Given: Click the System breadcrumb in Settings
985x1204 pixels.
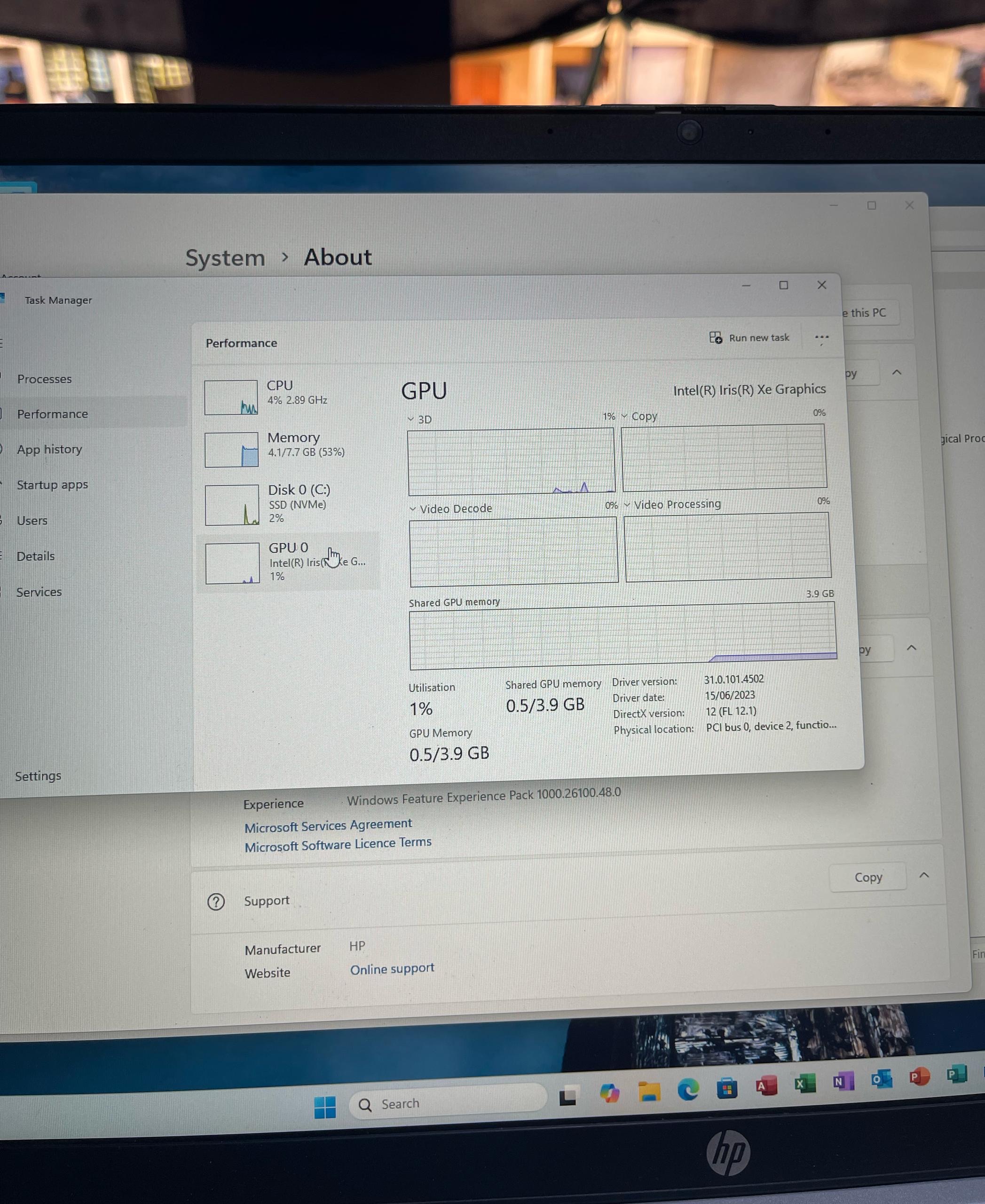Looking at the screenshot, I should [225, 258].
